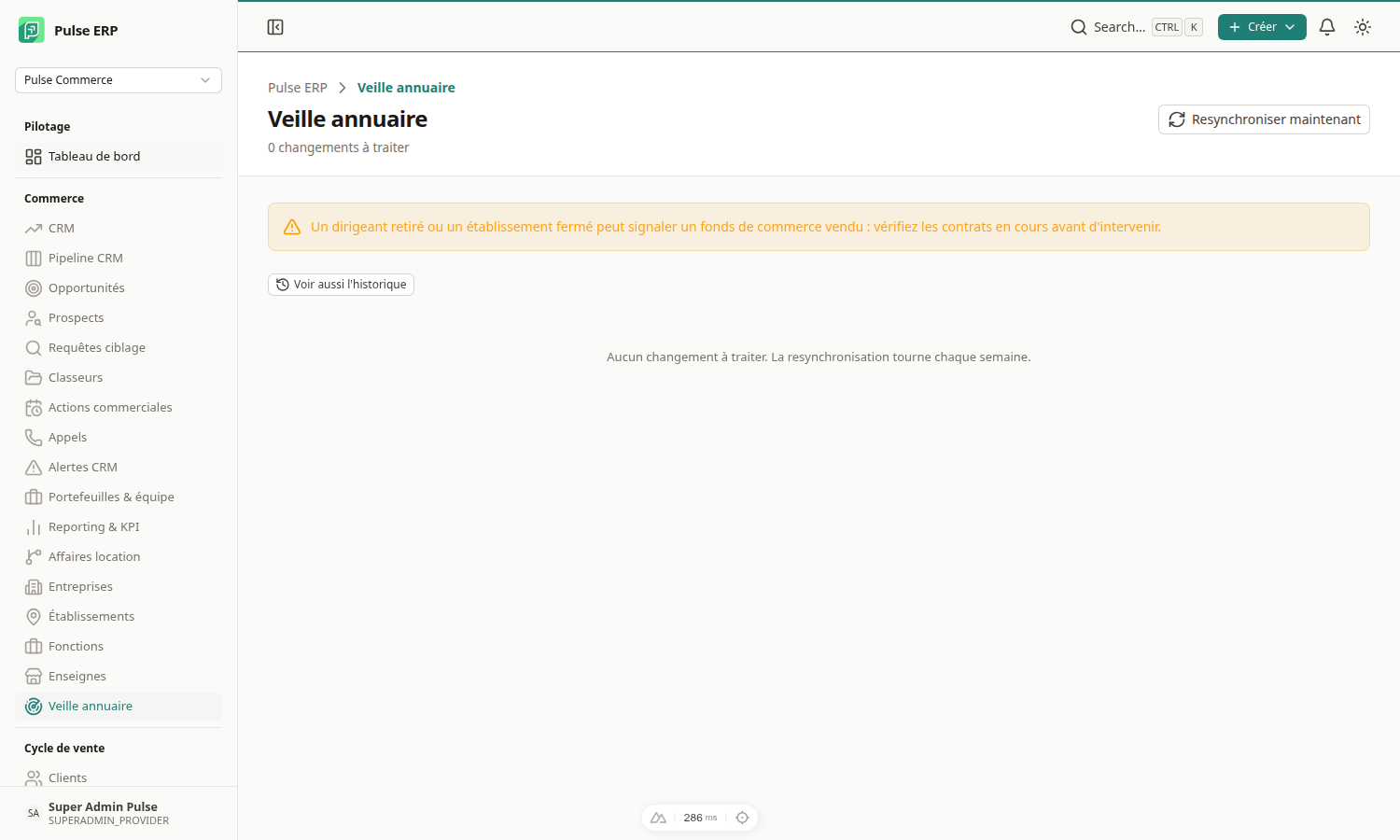Click the Portefeuilles & équipe briefcase icon

(x=34, y=497)
